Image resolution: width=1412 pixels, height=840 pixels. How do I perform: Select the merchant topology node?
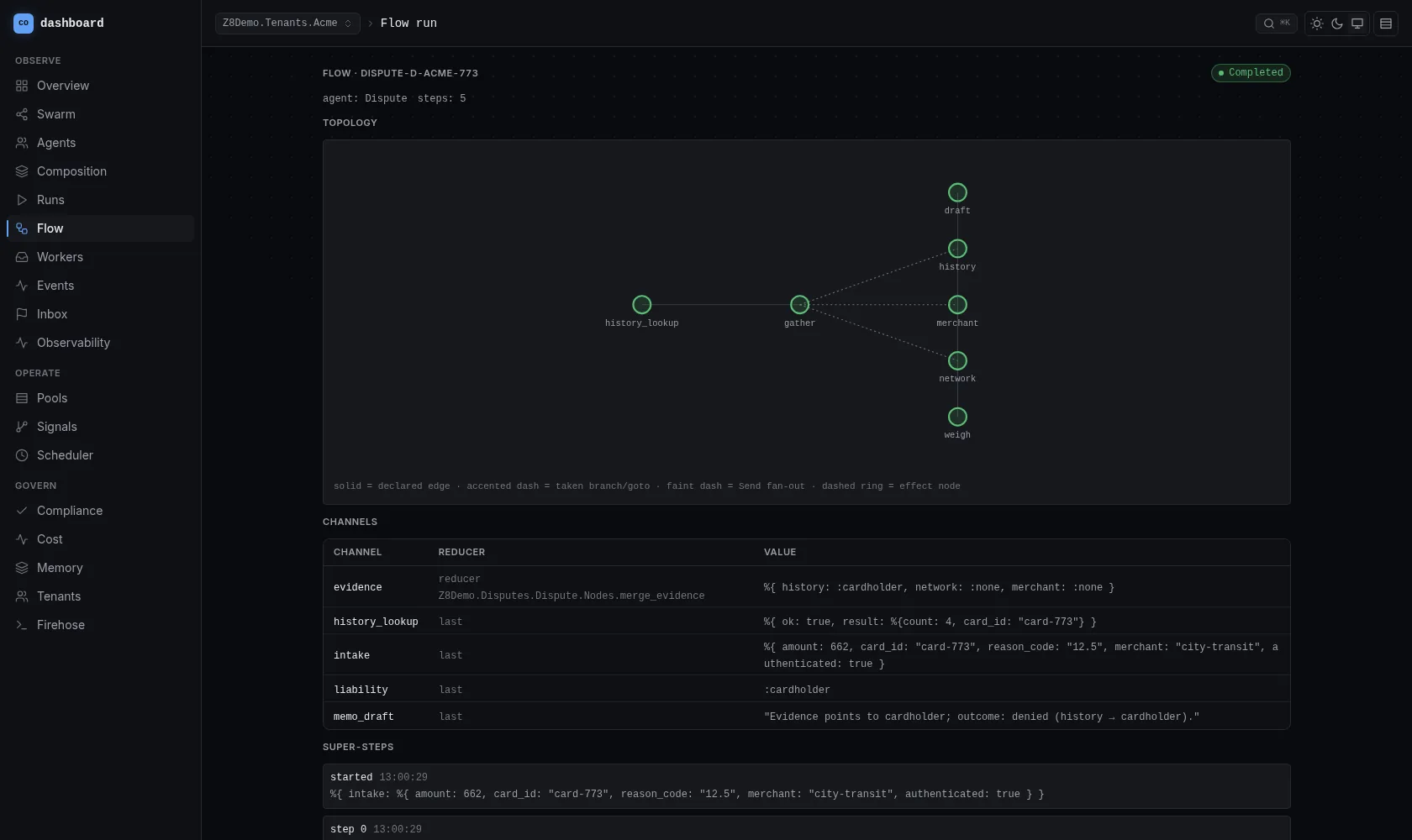coord(957,304)
